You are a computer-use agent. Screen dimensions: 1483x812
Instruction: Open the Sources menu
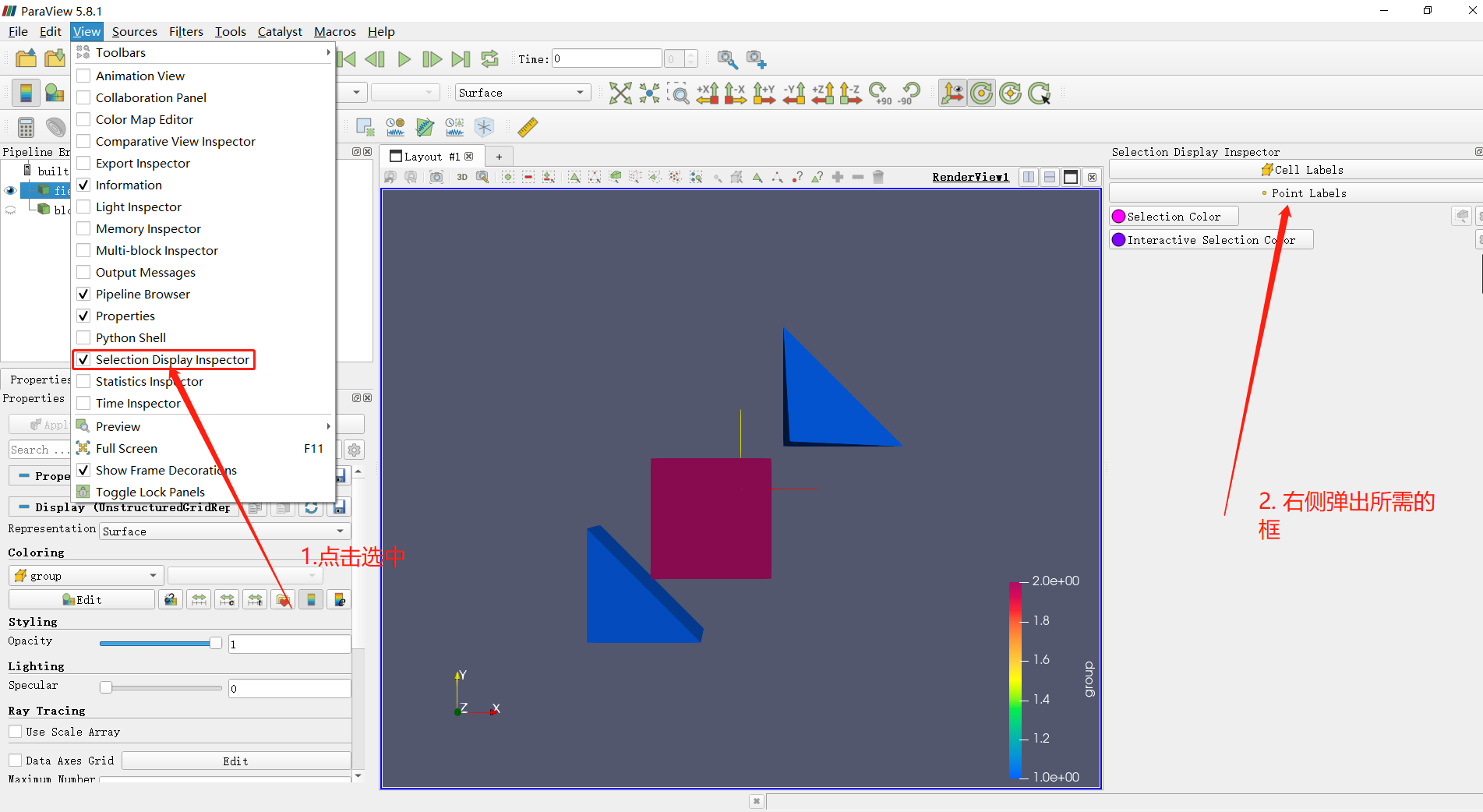tap(134, 31)
